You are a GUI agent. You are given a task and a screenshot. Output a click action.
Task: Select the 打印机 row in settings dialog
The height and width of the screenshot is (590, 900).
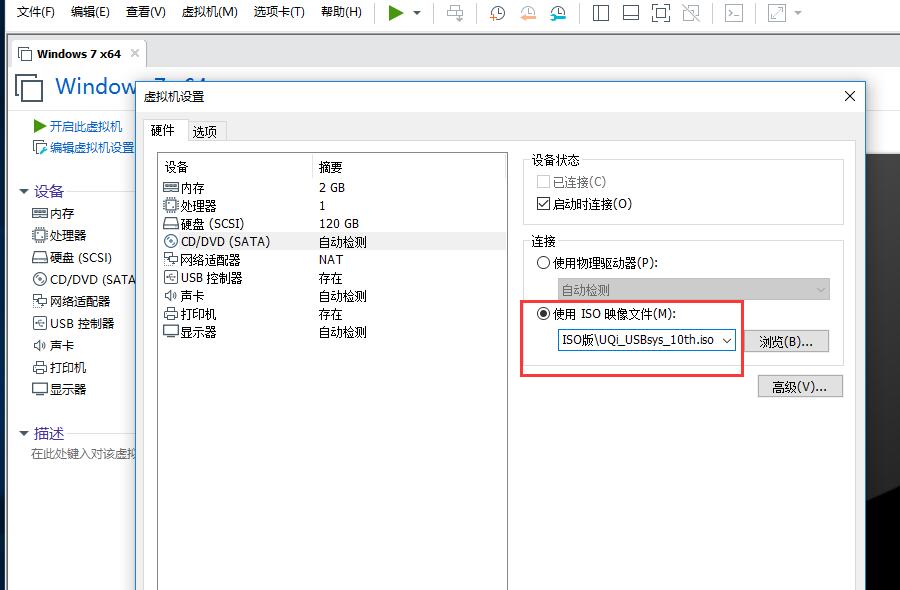(333, 314)
